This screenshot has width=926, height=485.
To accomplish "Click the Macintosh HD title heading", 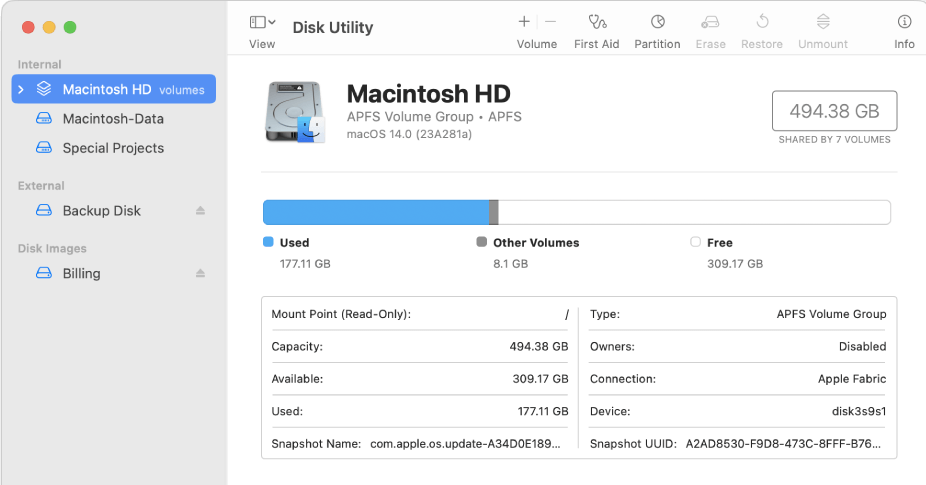I will pyautogui.click(x=429, y=94).
